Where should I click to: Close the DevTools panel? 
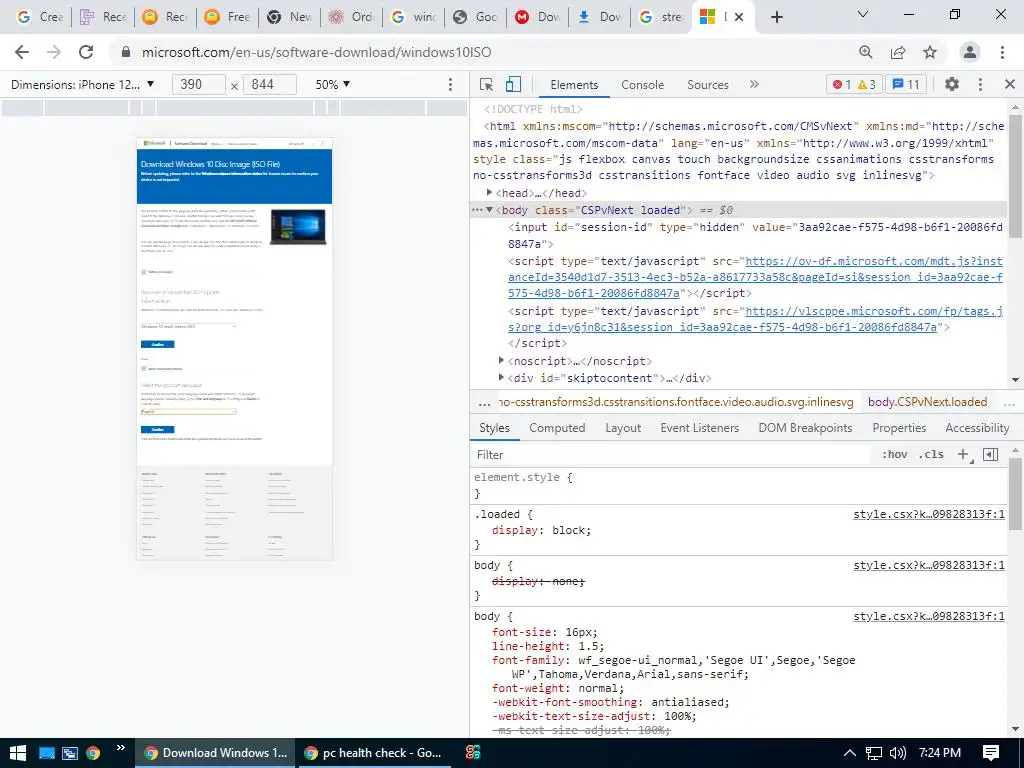(x=1010, y=84)
